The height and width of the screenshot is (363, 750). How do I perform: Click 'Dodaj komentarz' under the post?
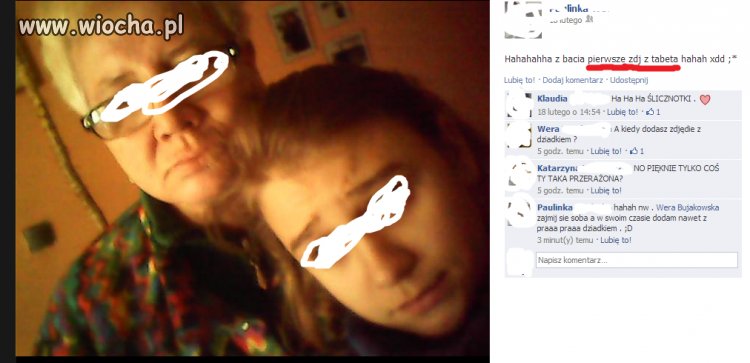point(572,80)
